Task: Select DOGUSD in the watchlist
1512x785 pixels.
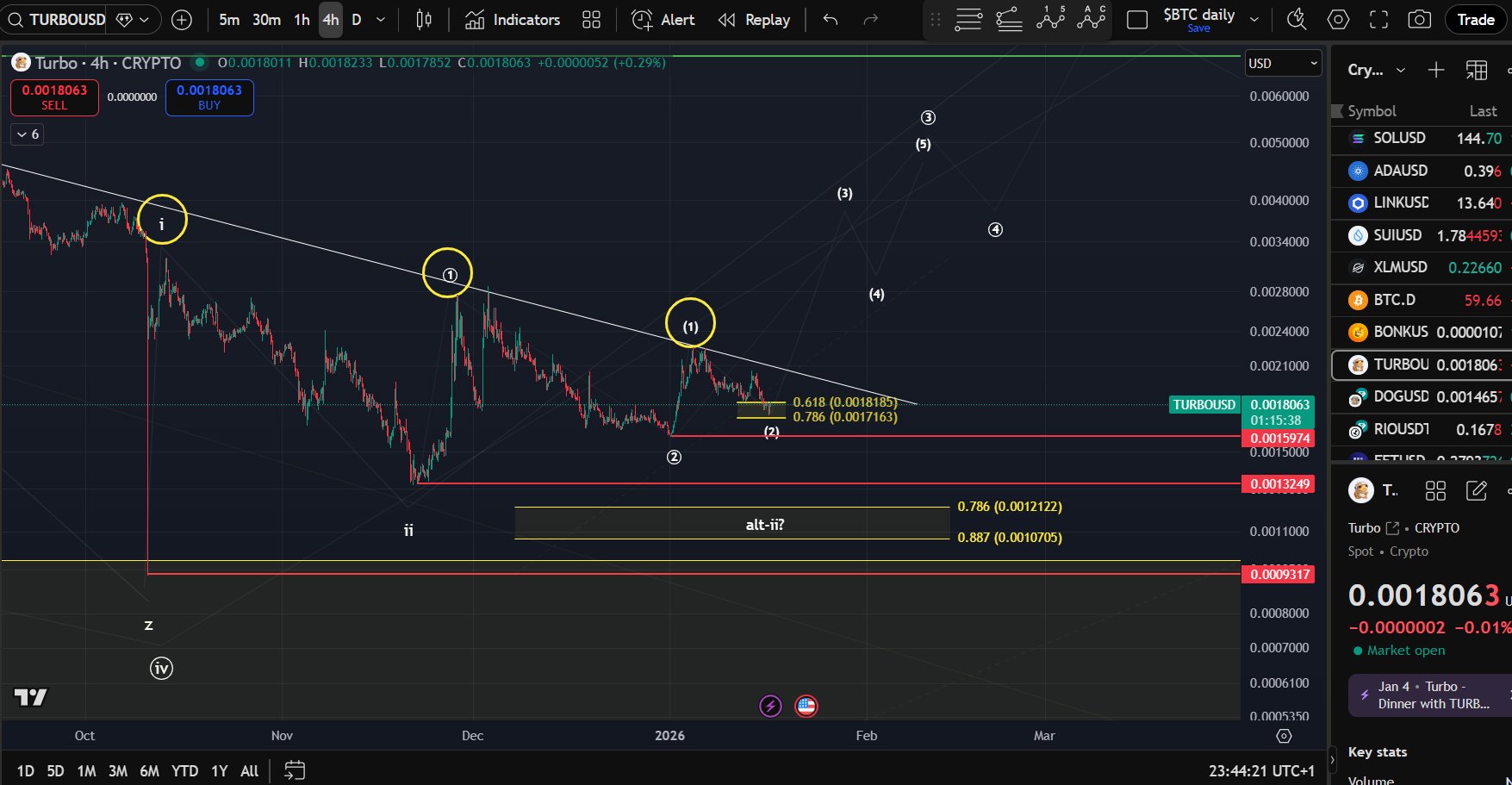Action: pyautogui.click(x=1422, y=396)
